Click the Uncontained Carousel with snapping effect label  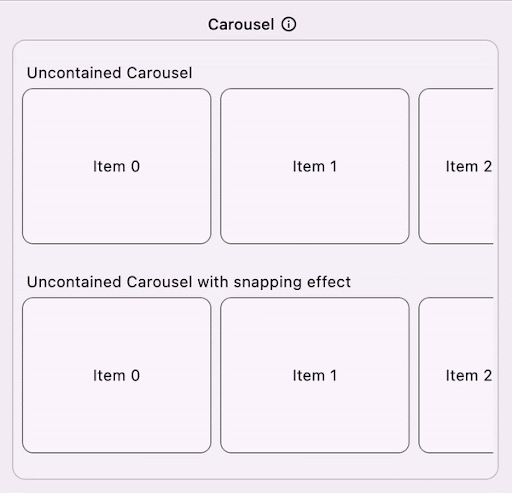pyautogui.click(x=189, y=282)
